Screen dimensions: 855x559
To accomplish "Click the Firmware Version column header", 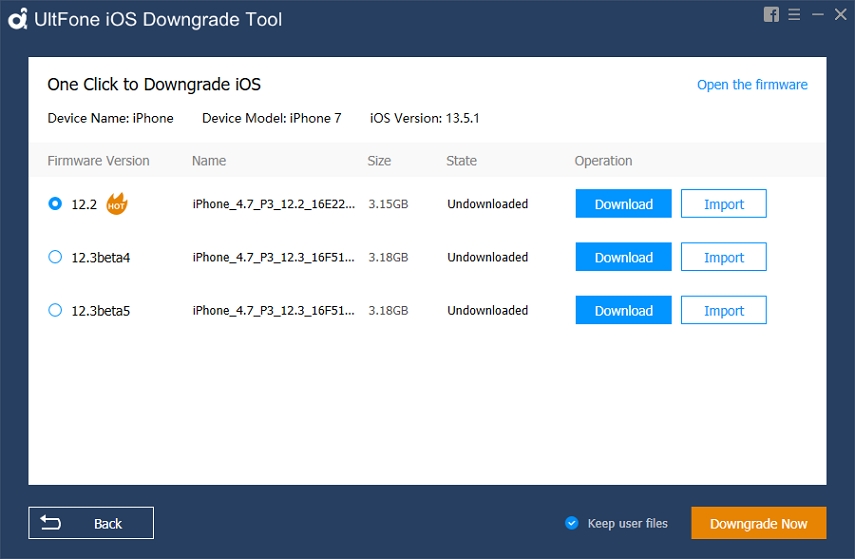I will click(98, 161).
